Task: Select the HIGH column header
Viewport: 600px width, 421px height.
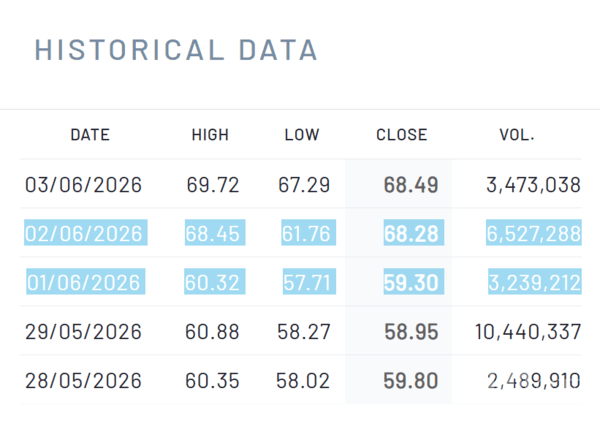Action: 210,135
